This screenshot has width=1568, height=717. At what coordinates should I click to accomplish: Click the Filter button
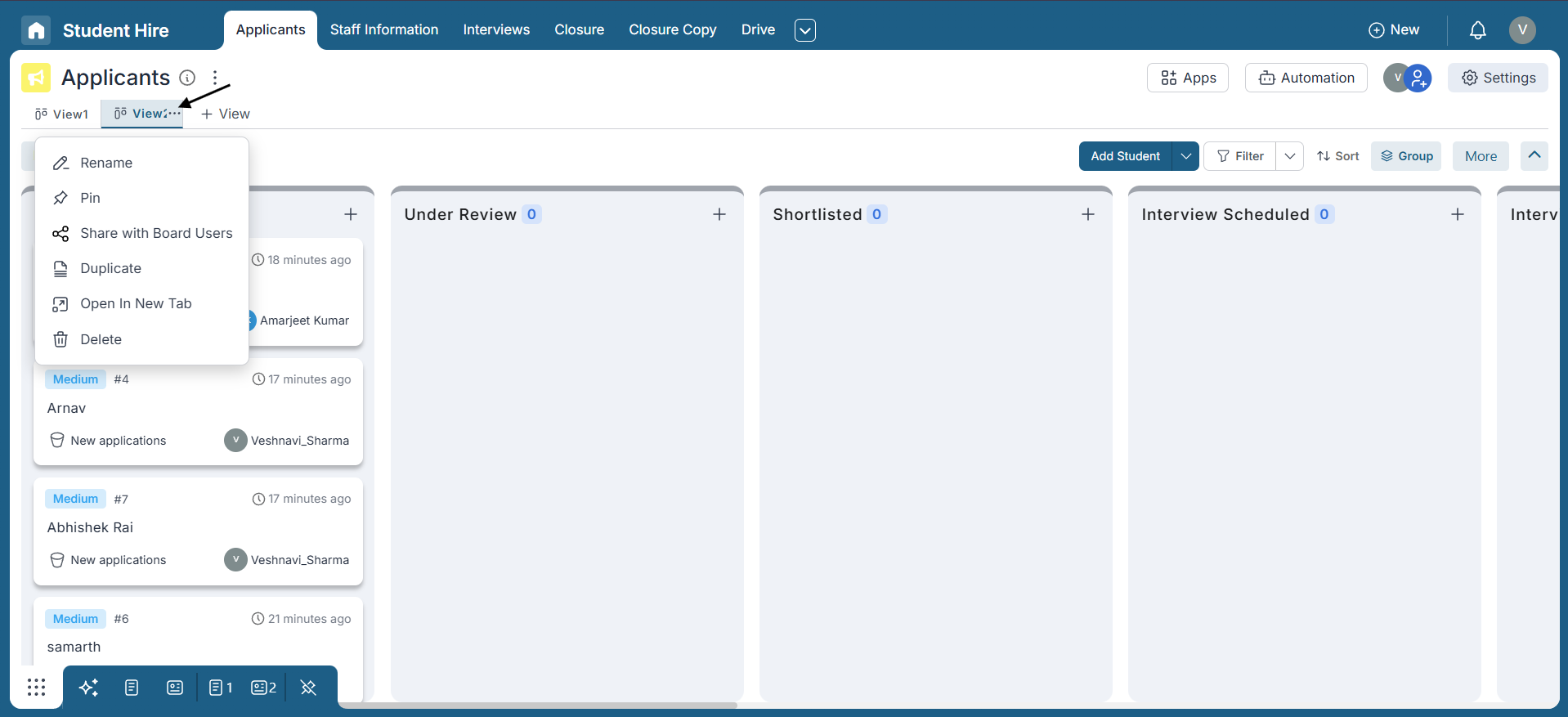(1239, 156)
